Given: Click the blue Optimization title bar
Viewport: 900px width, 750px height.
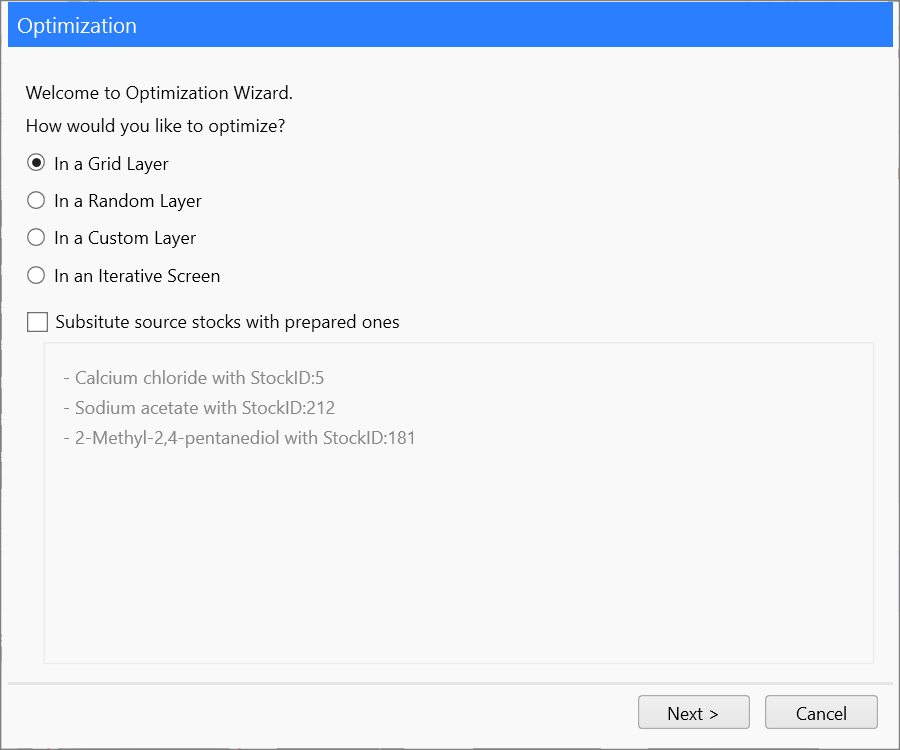Looking at the screenshot, I should 451,25.
